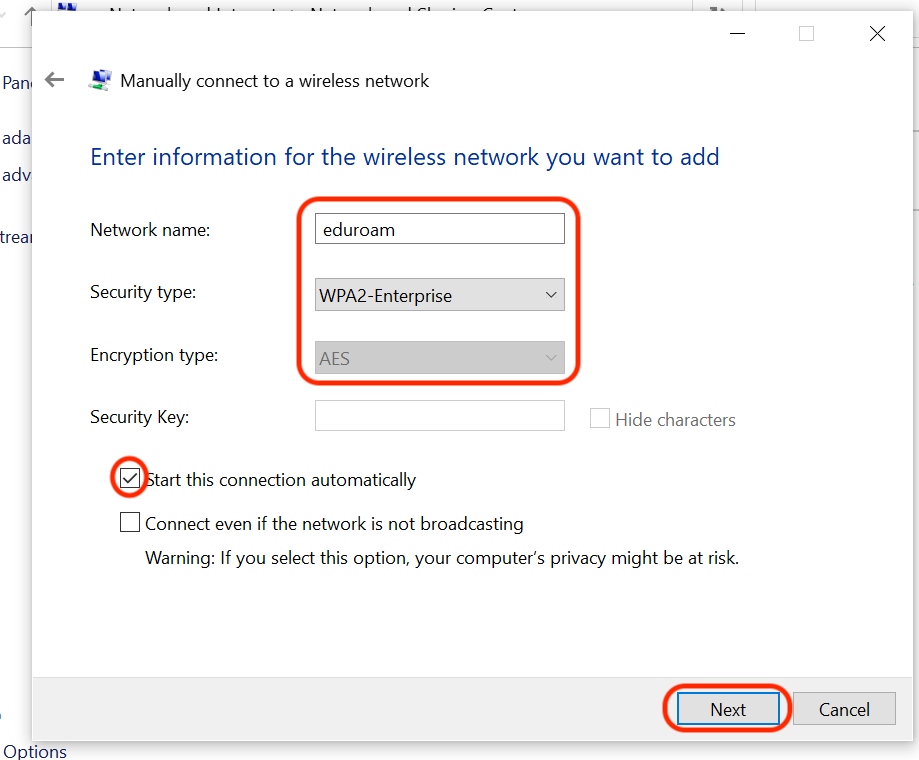
Task: Minimize the wireless network dialog
Action: click(x=736, y=34)
